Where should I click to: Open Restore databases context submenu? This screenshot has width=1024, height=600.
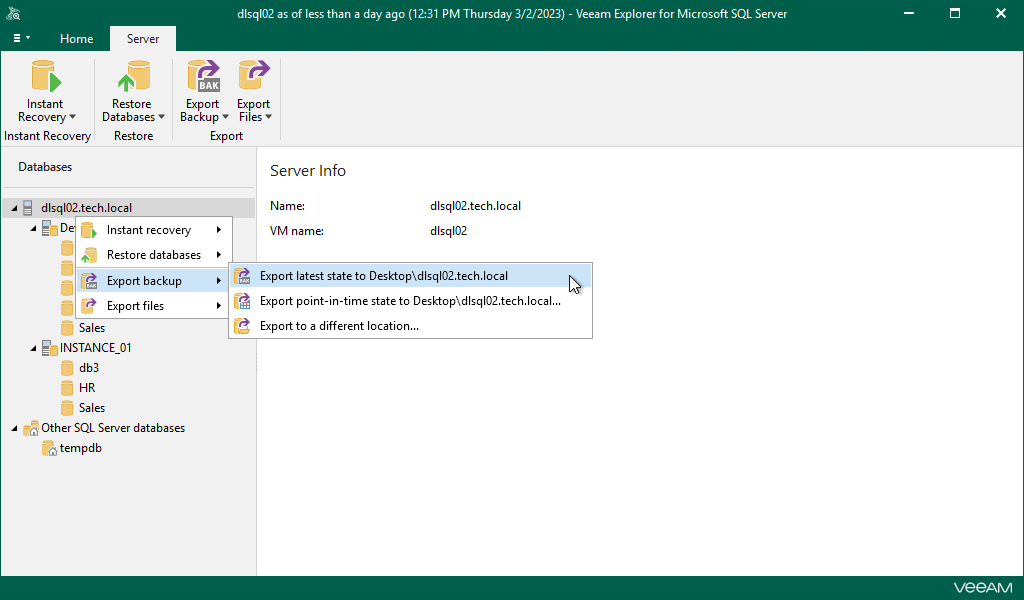point(154,255)
